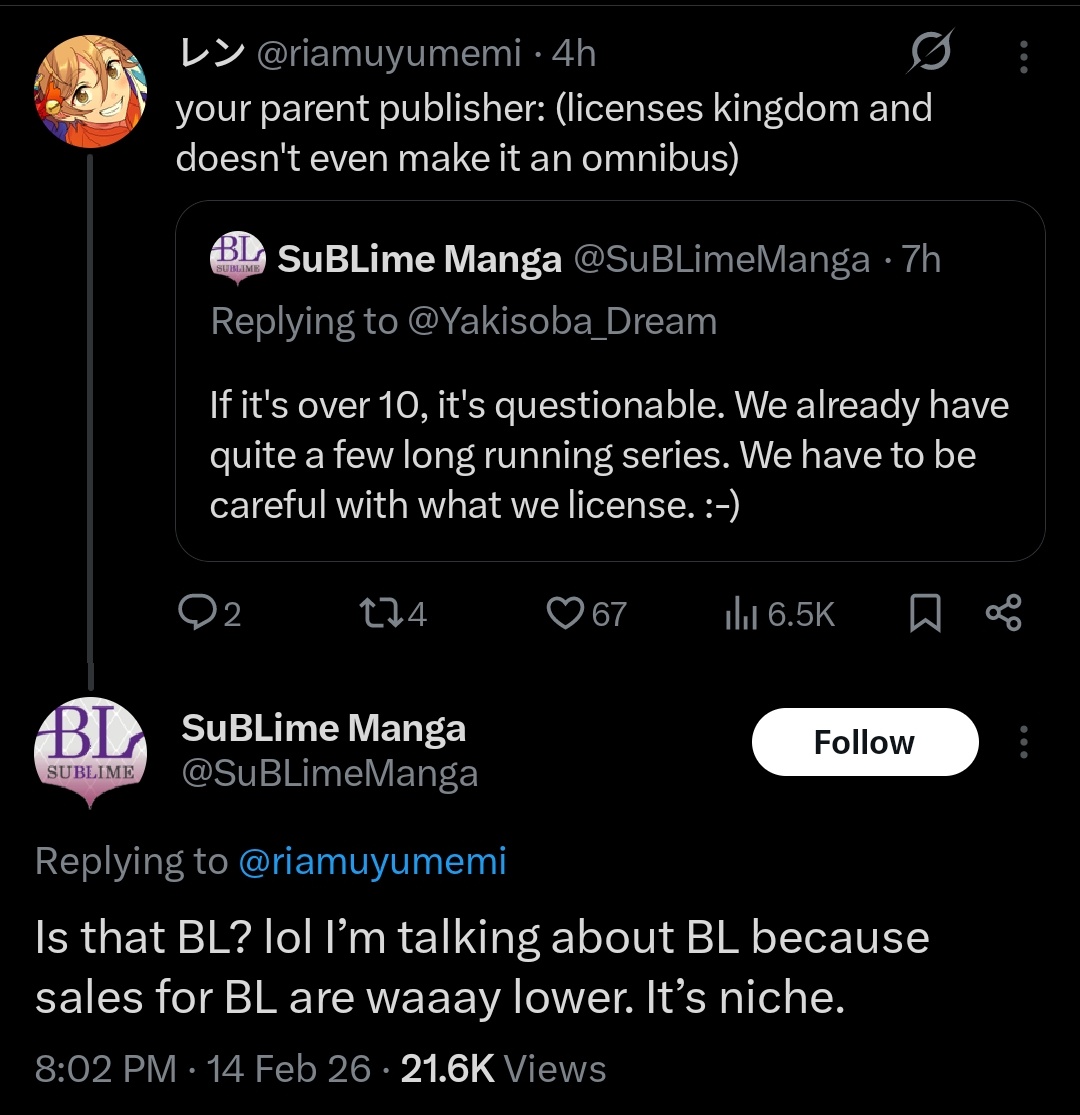Open the 21.6K Views count

coord(503,1069)
